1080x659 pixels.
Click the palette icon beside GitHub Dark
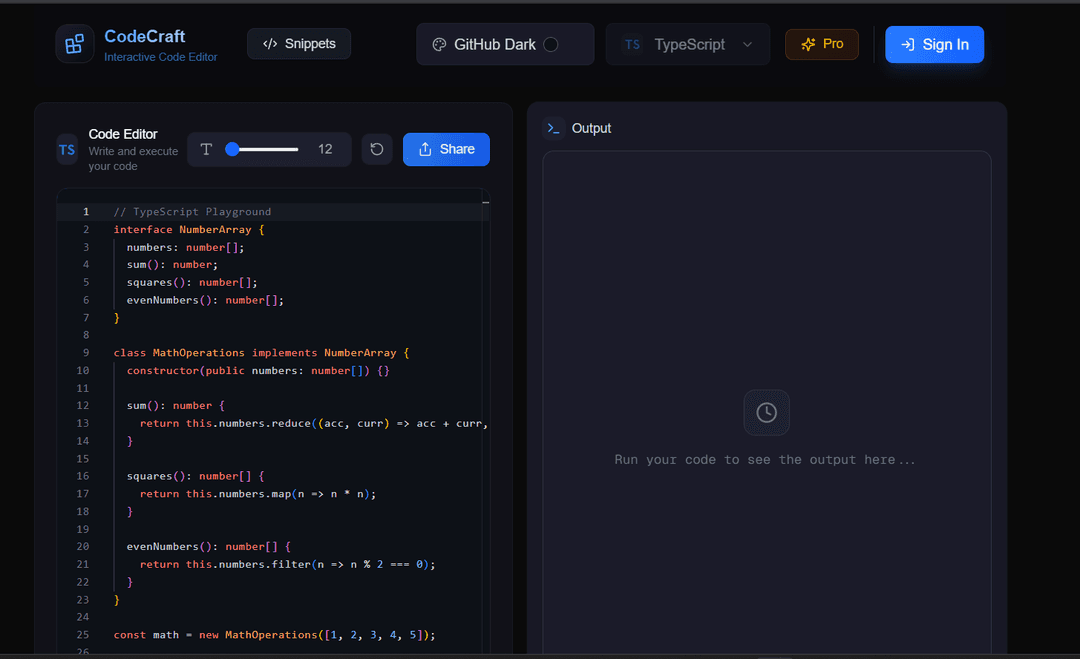pos(439,45)
